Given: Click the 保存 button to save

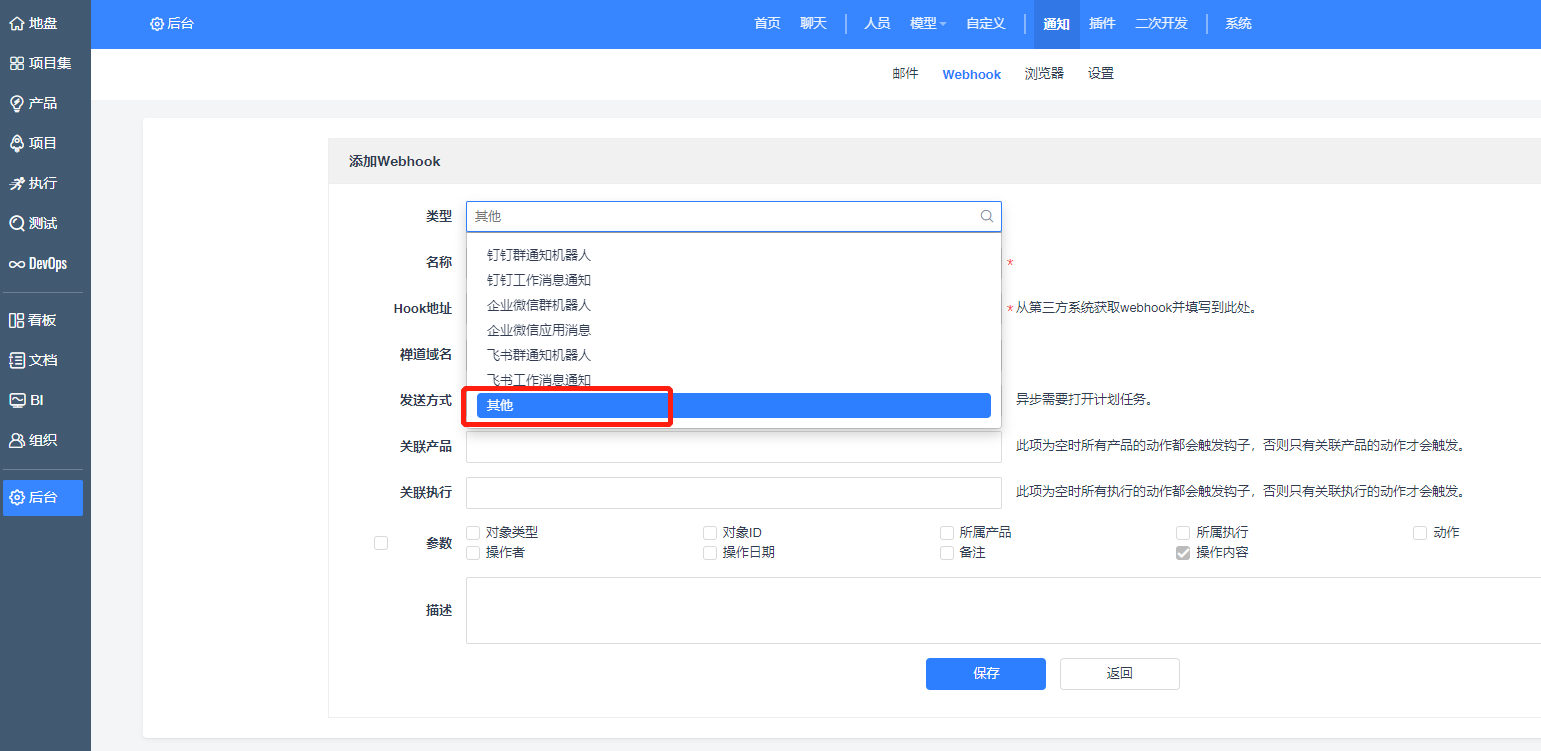Looking at the screenshot, I should point(985,673).
